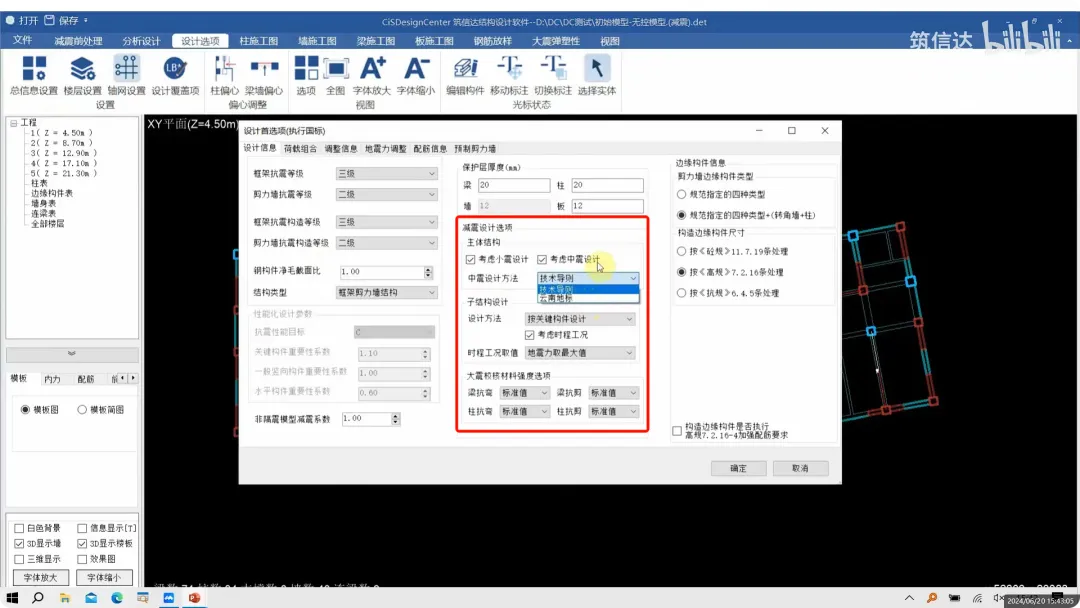Select 按《砼规》11.7.19条处理 radio
Viewport: 1080px width, 608px height.
pos(681,251)
